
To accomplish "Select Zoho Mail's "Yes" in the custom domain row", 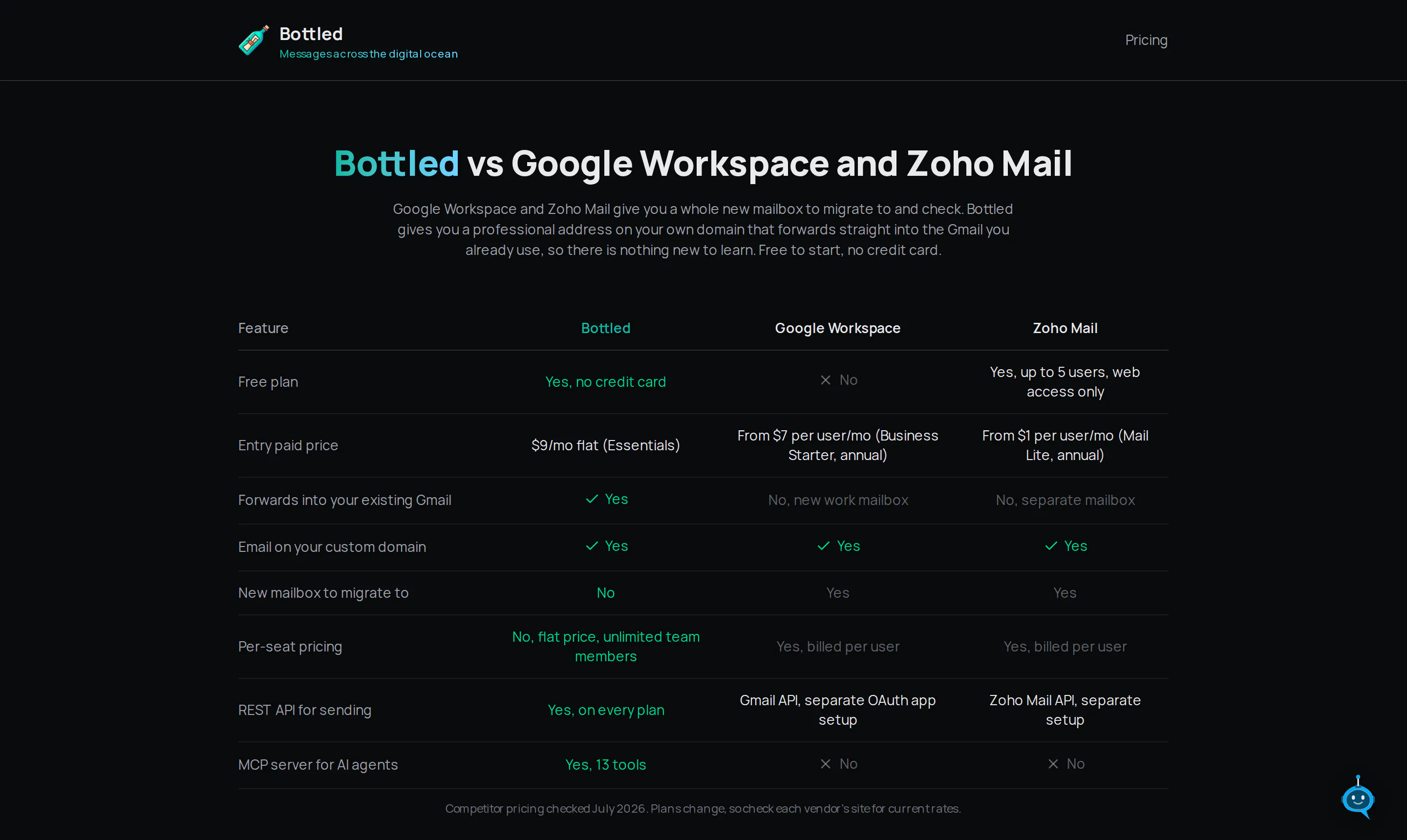I will point(1066,546).
